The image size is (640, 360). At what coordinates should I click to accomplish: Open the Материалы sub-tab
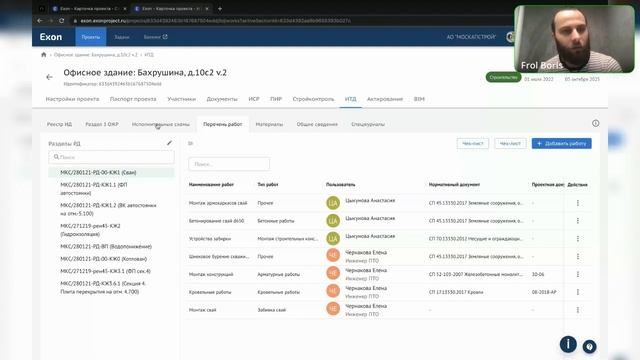tap(269, 124)
